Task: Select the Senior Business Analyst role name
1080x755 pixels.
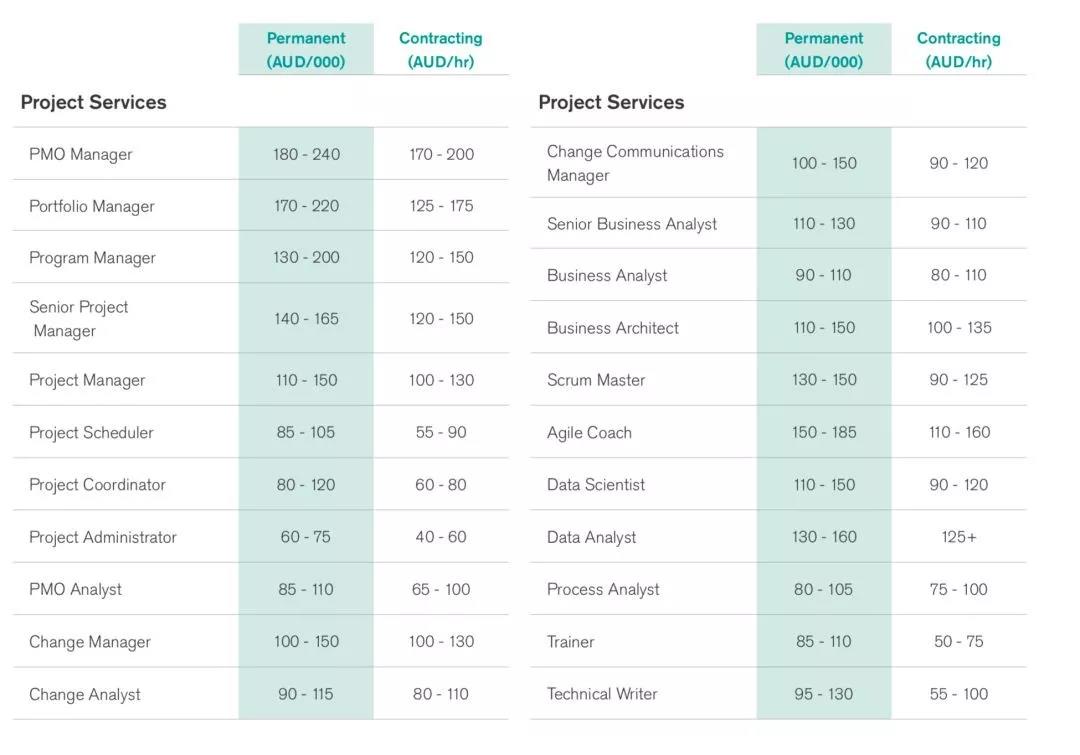Action: click(632, 224)
